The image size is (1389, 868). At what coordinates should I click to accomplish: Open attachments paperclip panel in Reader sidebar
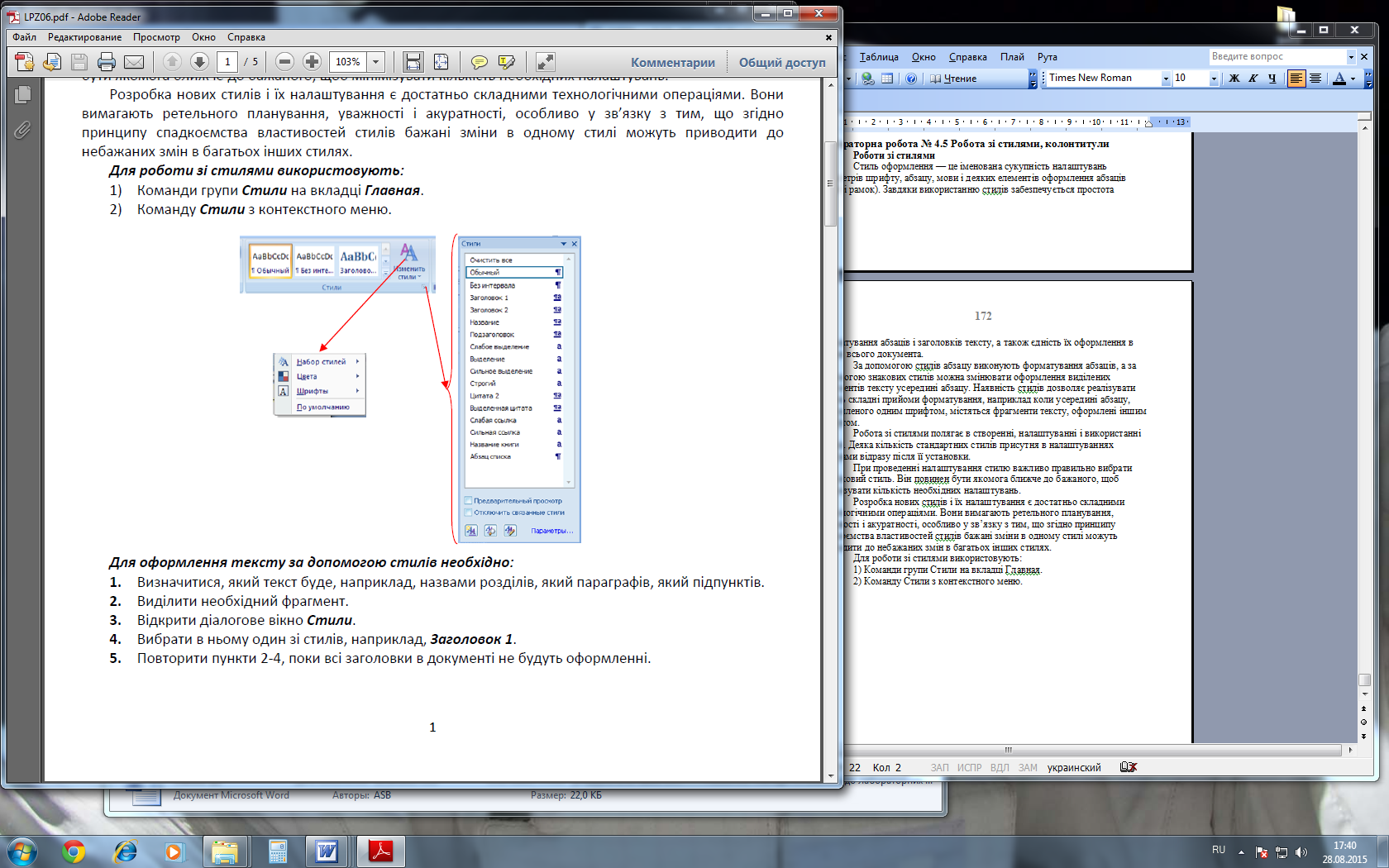click(x=22, y=130)
